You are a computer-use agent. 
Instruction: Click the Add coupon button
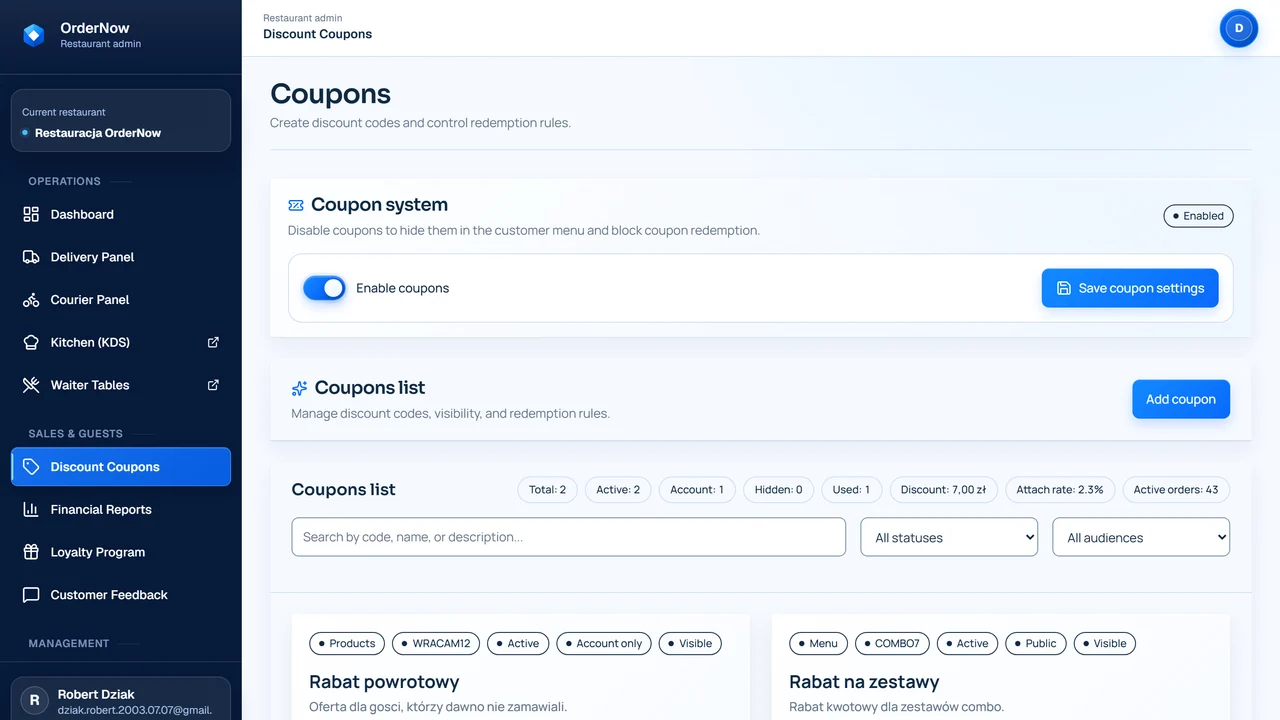(1181, 399)
